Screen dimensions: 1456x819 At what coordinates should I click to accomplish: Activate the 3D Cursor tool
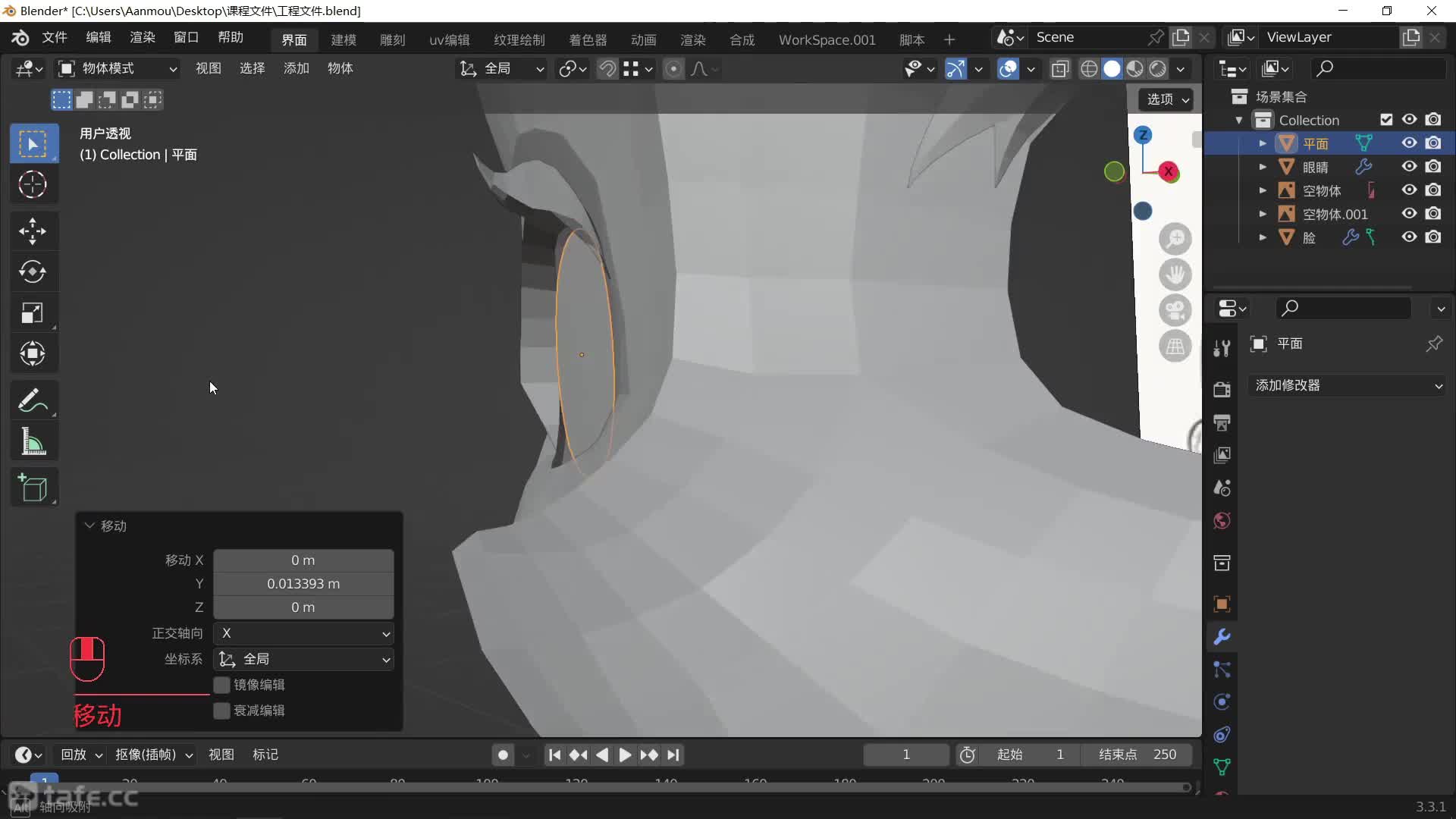(x=33, y=184)
